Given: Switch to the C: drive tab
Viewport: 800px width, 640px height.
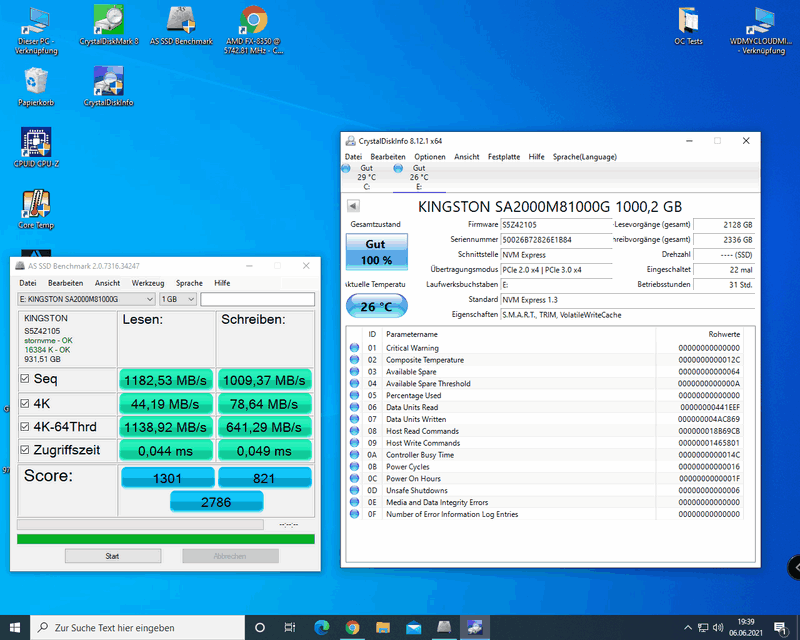Looking at the screenshot, I should [x=366, y=178].
